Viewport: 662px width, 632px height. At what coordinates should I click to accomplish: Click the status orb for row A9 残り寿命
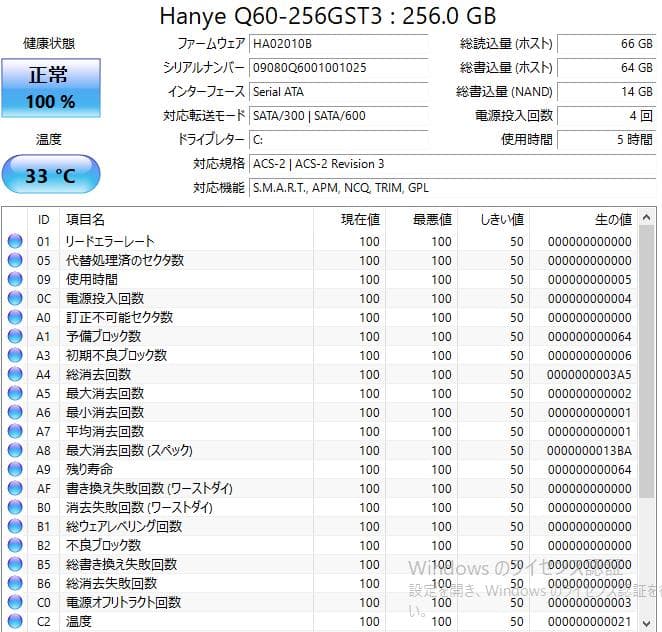[x=15, y=469]
